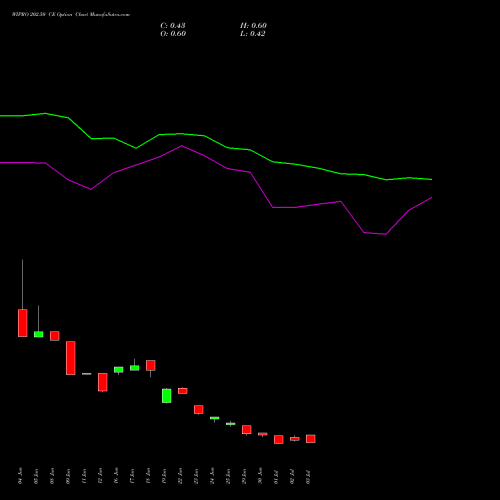Click the 17 Jun green candlestick

coord(135,368)
